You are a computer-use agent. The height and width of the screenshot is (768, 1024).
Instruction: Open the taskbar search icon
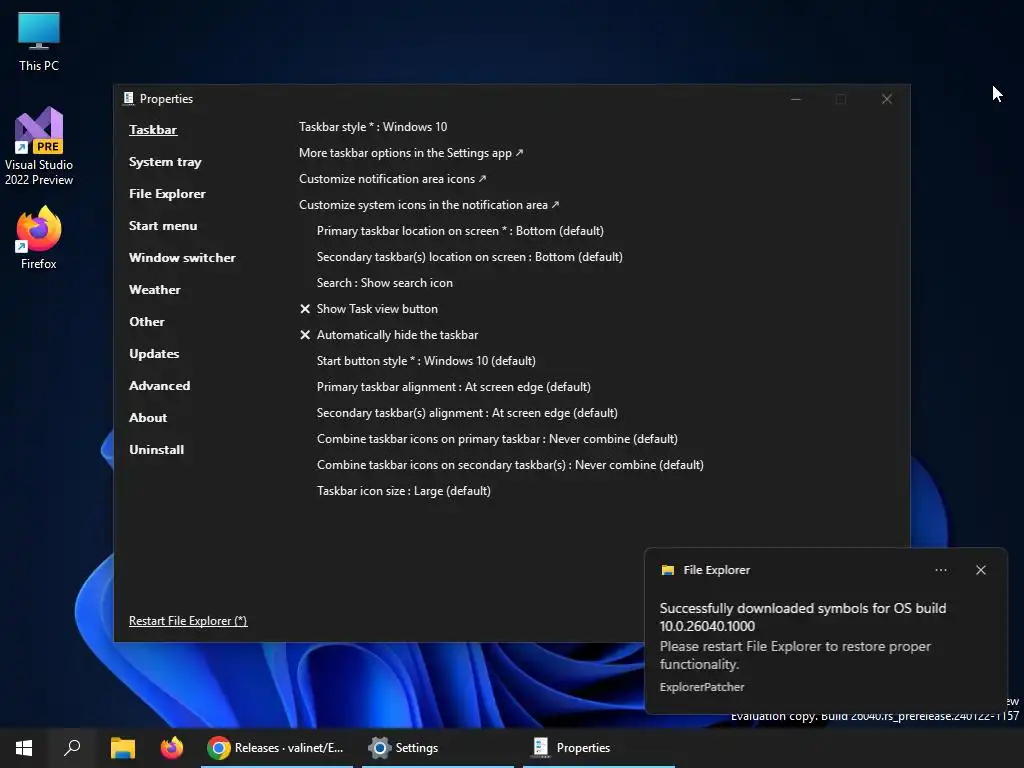click(x=72, y=748)
